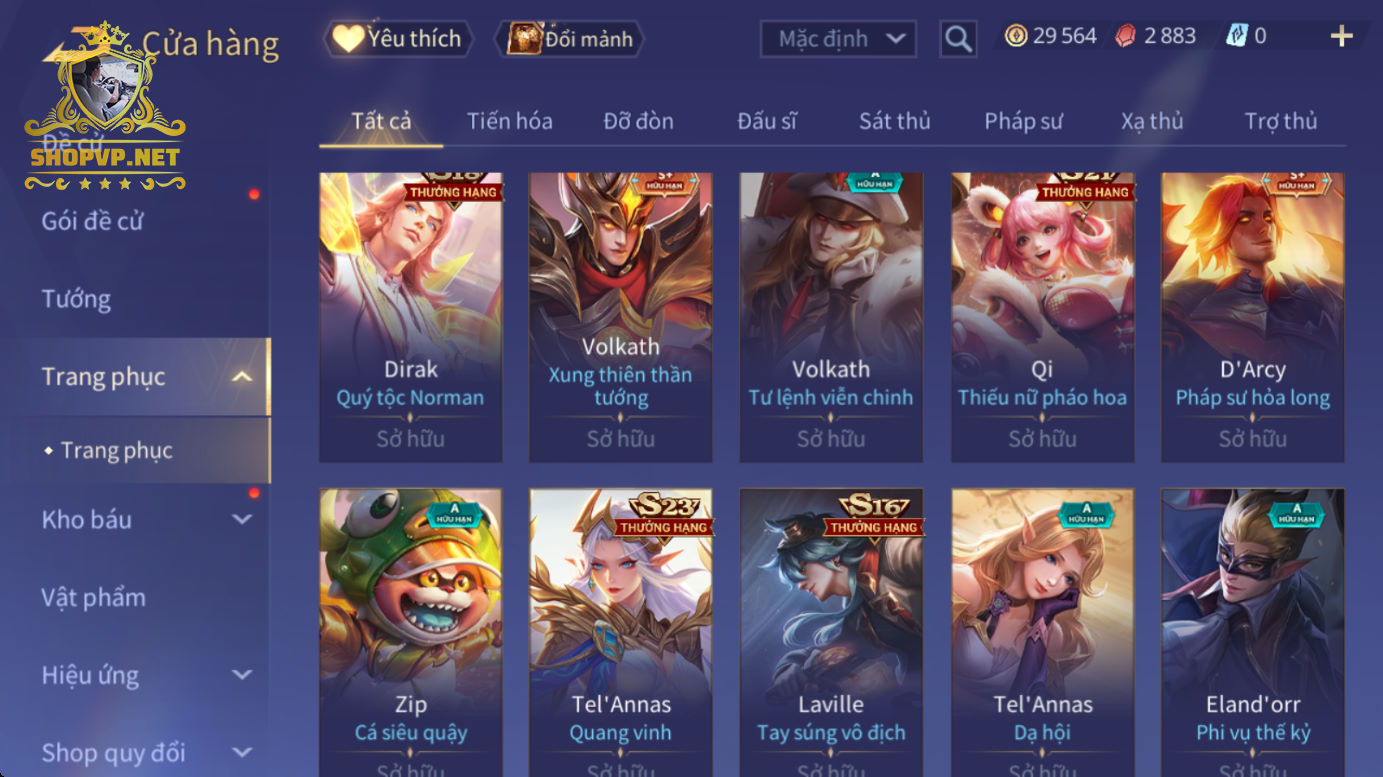
Task: Select the Tiến hóa tab
Action: click(509, 121)
